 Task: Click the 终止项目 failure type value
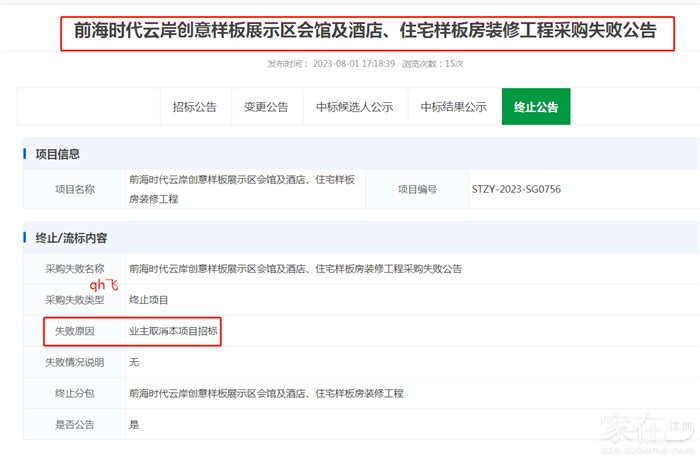(149, 300)
